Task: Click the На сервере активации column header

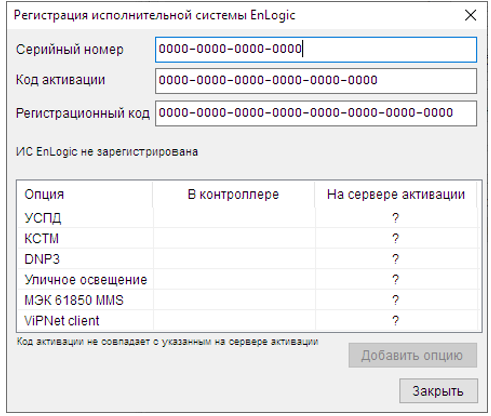Action: coord(396,194)
